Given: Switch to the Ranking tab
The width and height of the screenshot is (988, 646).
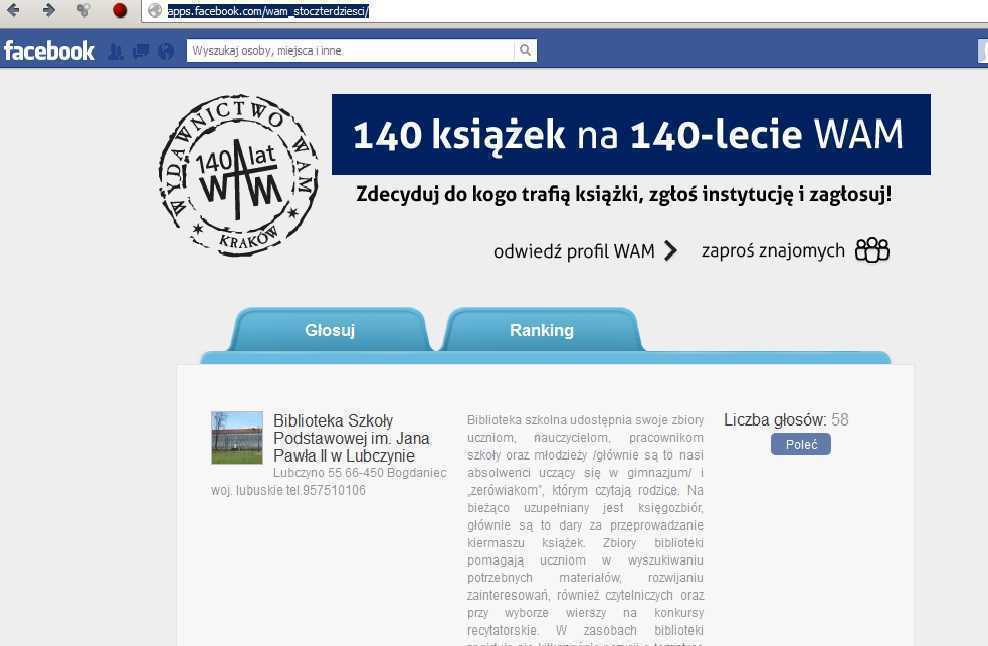Looking at the screenshot, I should point(542,330).
